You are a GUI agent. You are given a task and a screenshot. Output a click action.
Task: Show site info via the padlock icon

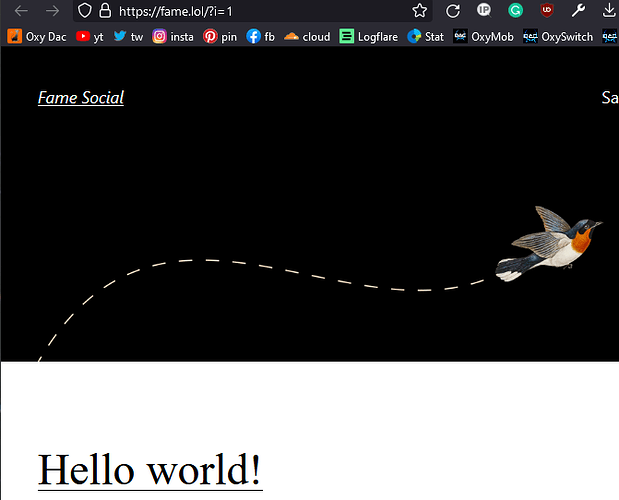point(104,11)
